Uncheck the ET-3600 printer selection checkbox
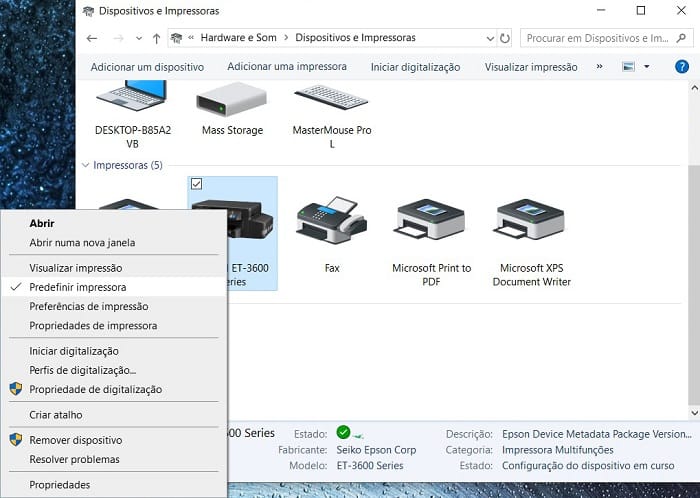 tap(196, 184)
